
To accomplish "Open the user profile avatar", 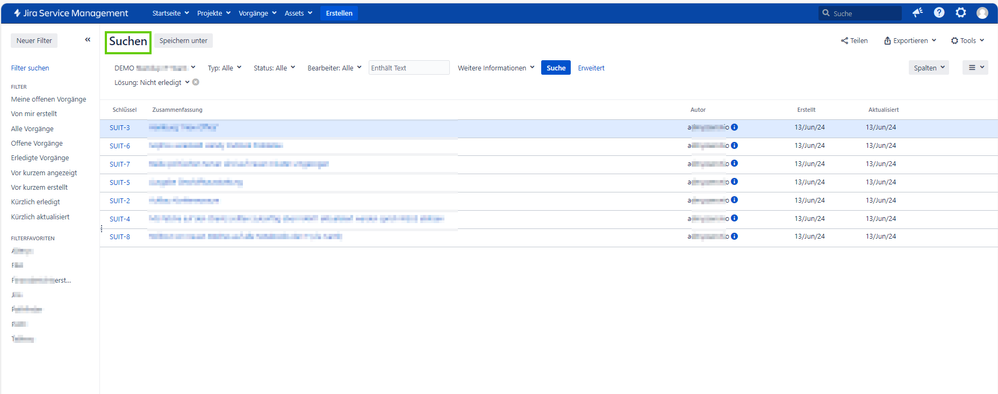I will point(982,13).
